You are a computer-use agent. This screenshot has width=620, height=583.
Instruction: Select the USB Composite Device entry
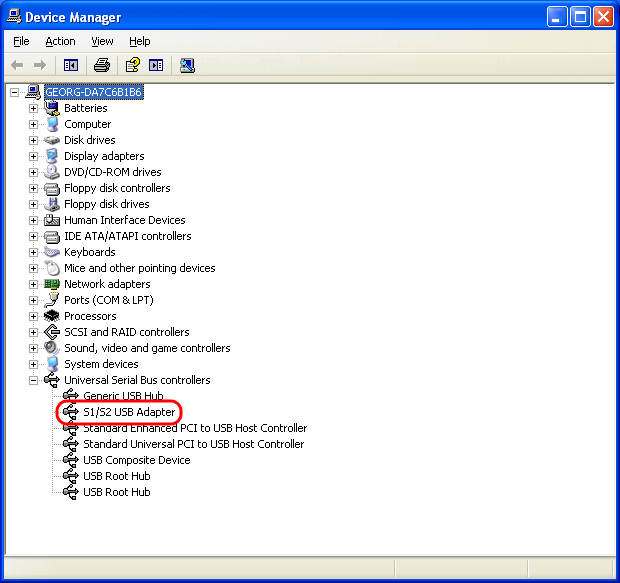click(137, 460)
